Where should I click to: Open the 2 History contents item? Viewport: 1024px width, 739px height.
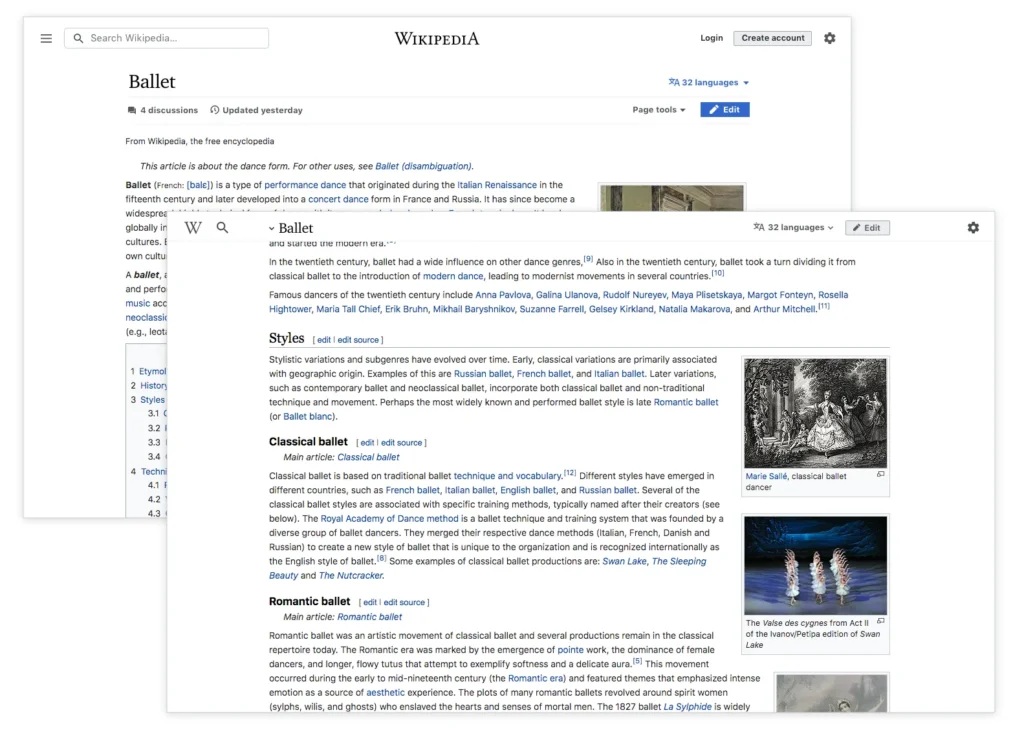pos(148,386)
